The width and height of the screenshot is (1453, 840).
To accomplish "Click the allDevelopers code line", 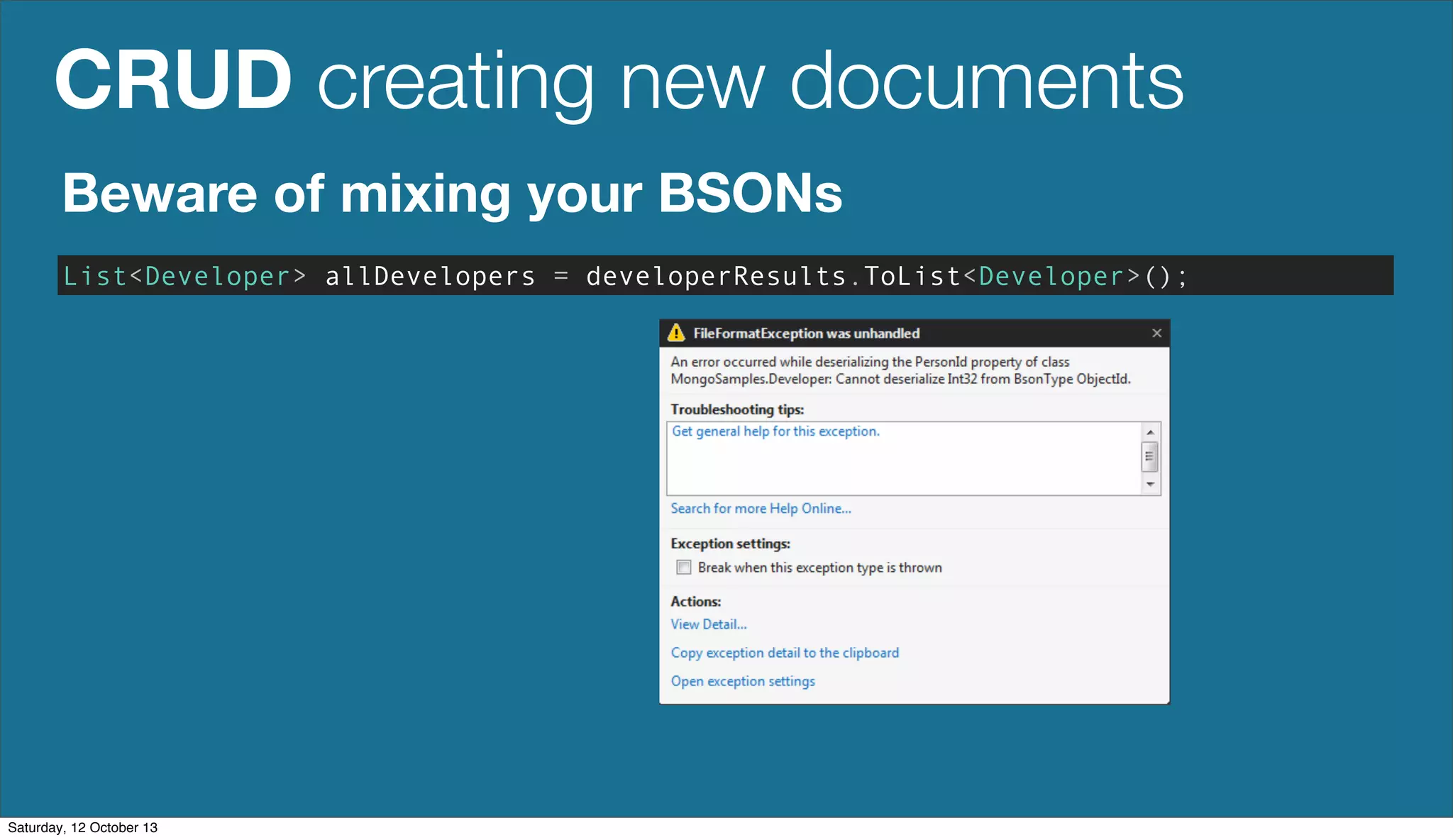I will click(x=725, y=275).
